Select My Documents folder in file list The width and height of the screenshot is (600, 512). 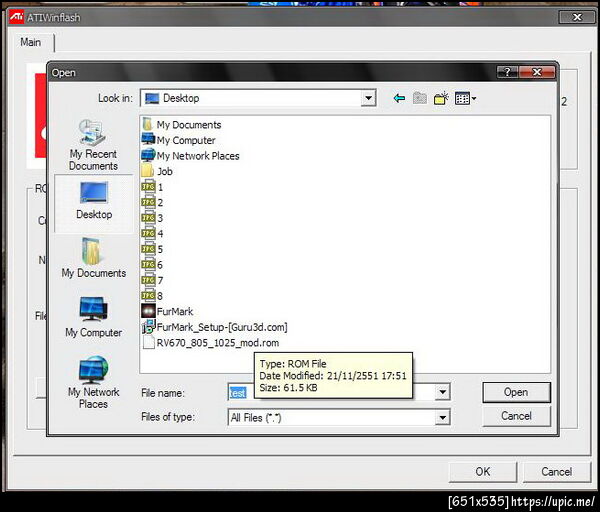182,125
